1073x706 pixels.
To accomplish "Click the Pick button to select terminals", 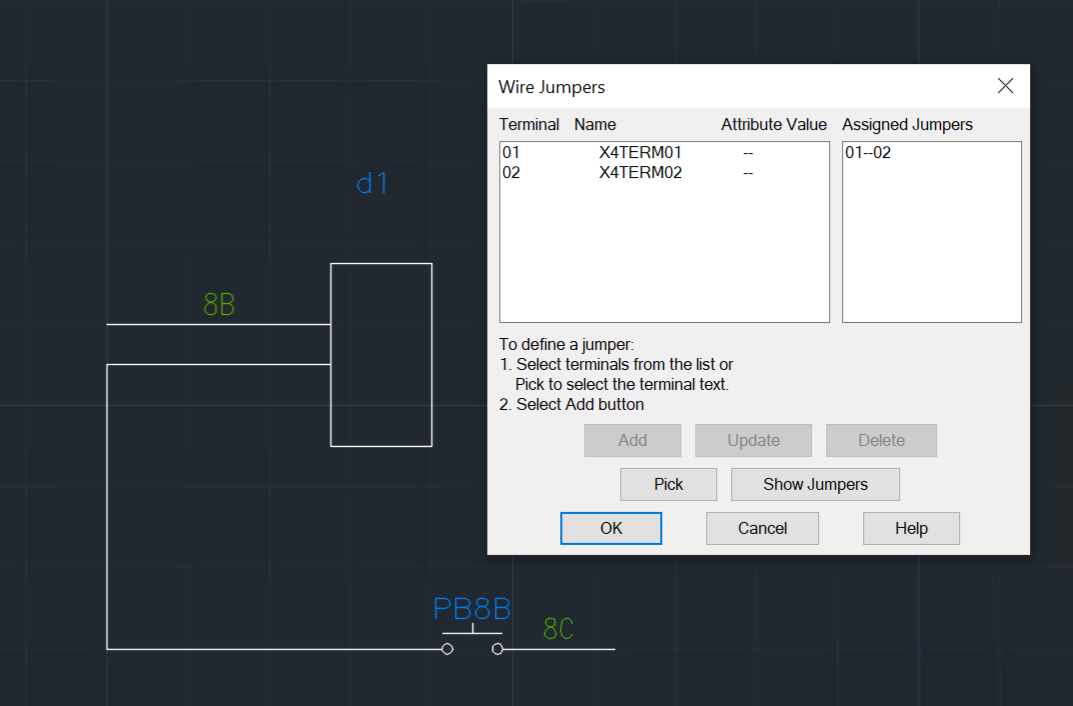I will [668, 484].
